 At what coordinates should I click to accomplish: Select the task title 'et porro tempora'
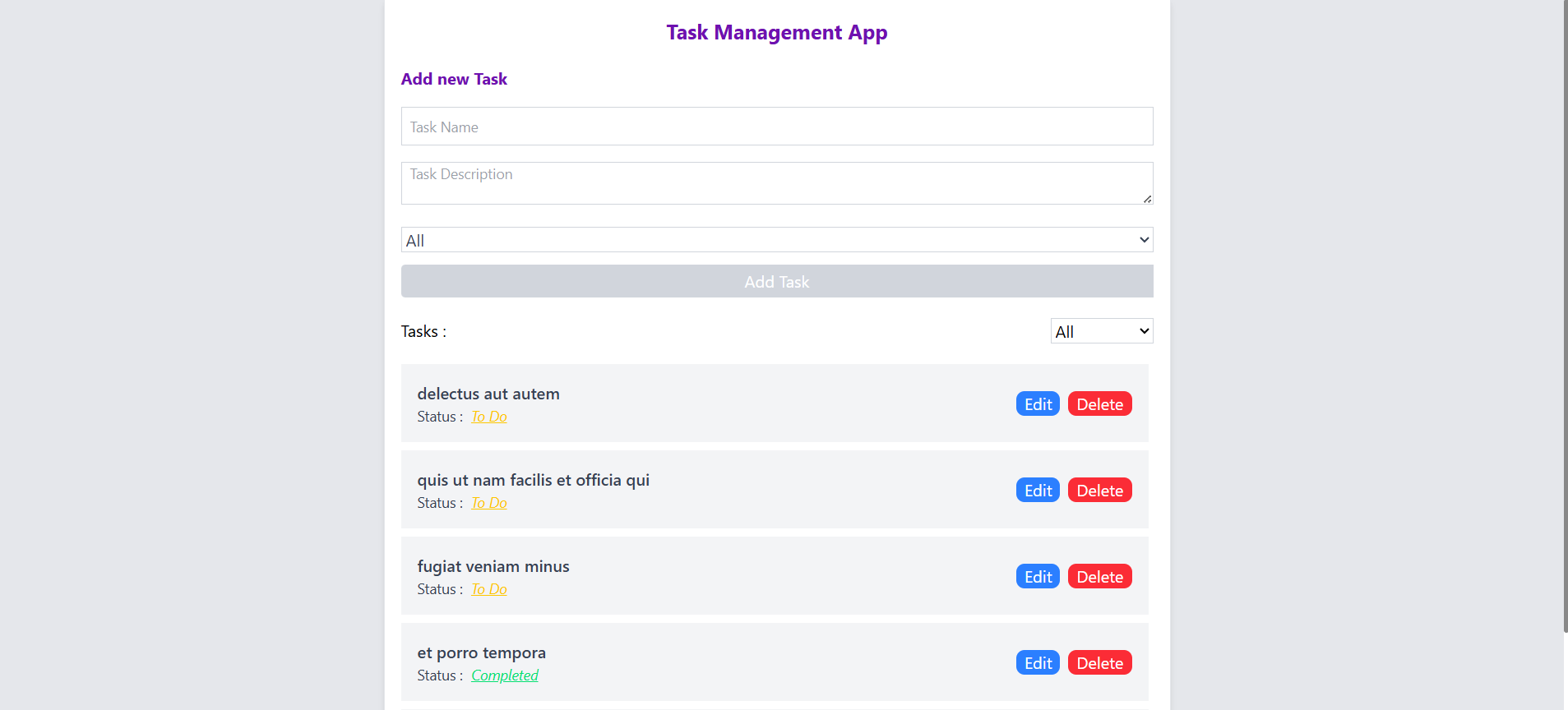[x=482, y=652]
